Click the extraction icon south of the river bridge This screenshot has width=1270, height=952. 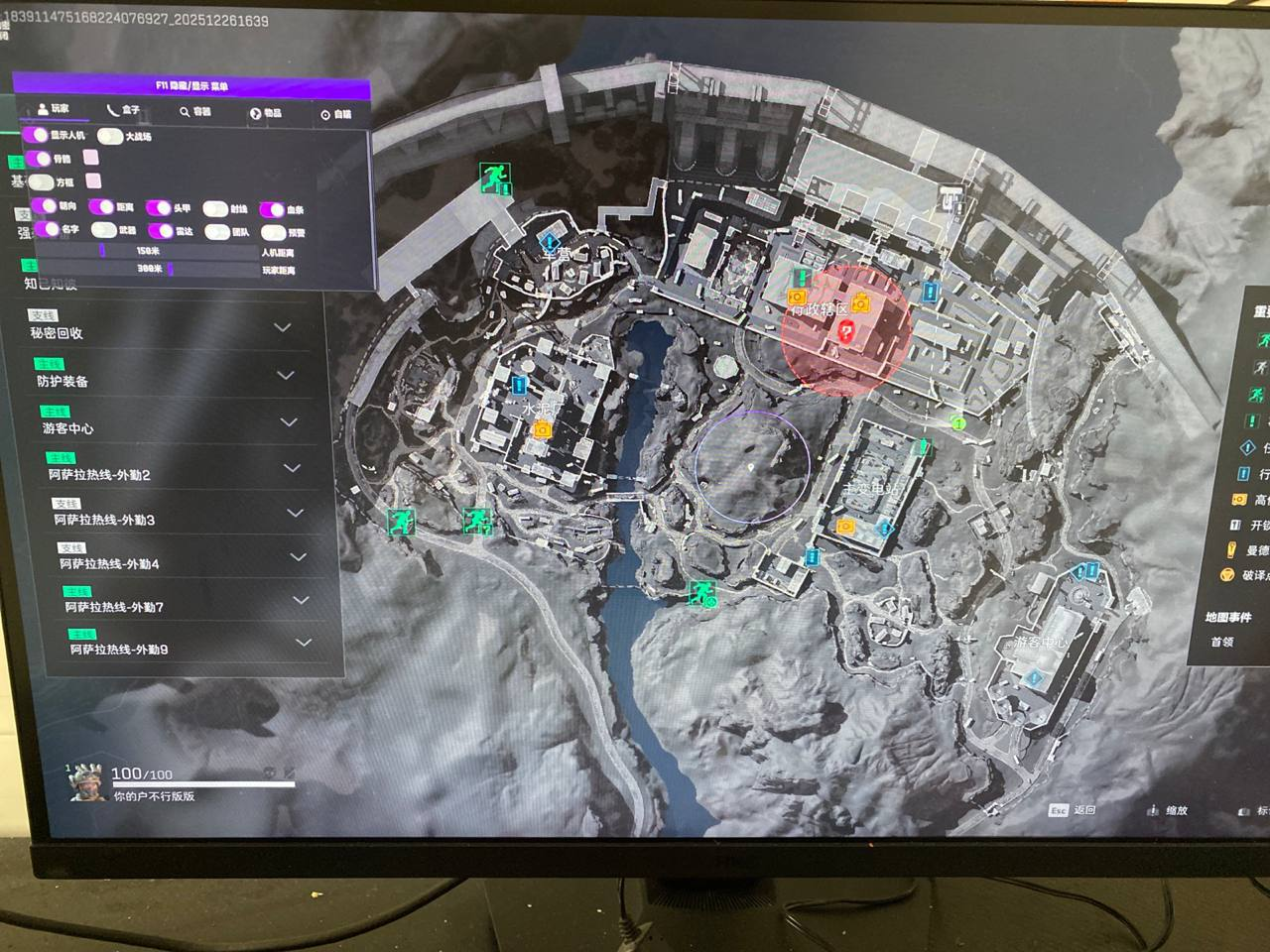[x=702, y=594]
